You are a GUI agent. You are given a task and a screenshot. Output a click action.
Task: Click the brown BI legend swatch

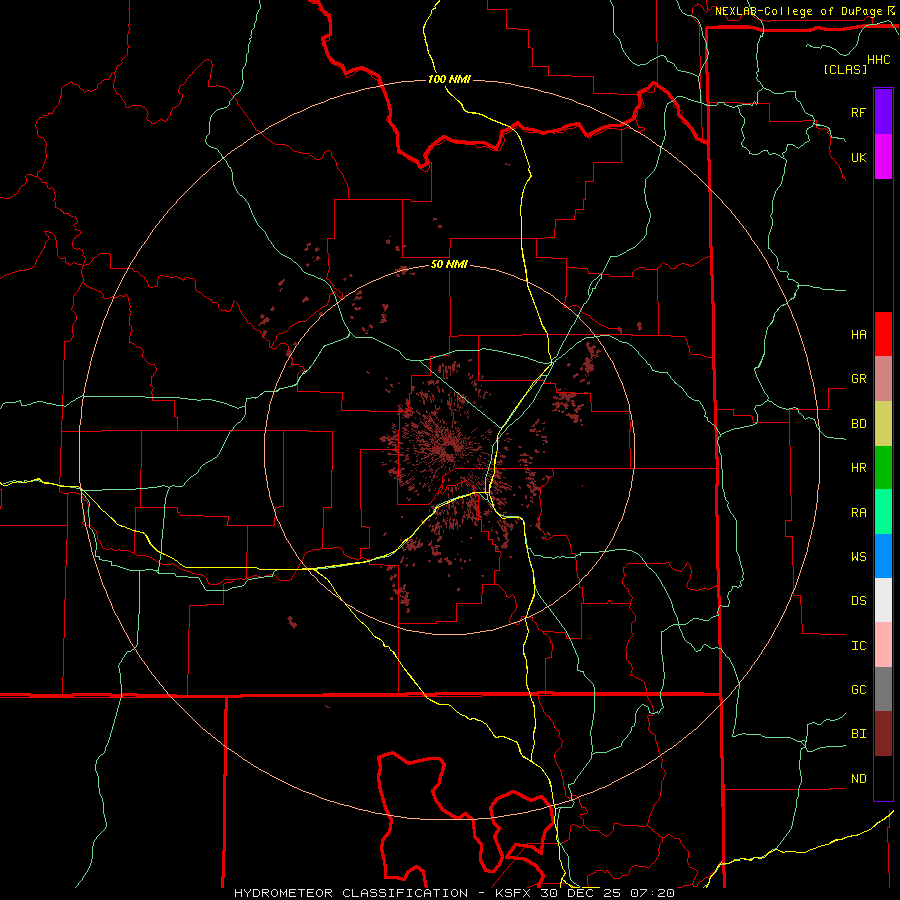(883, 734)
